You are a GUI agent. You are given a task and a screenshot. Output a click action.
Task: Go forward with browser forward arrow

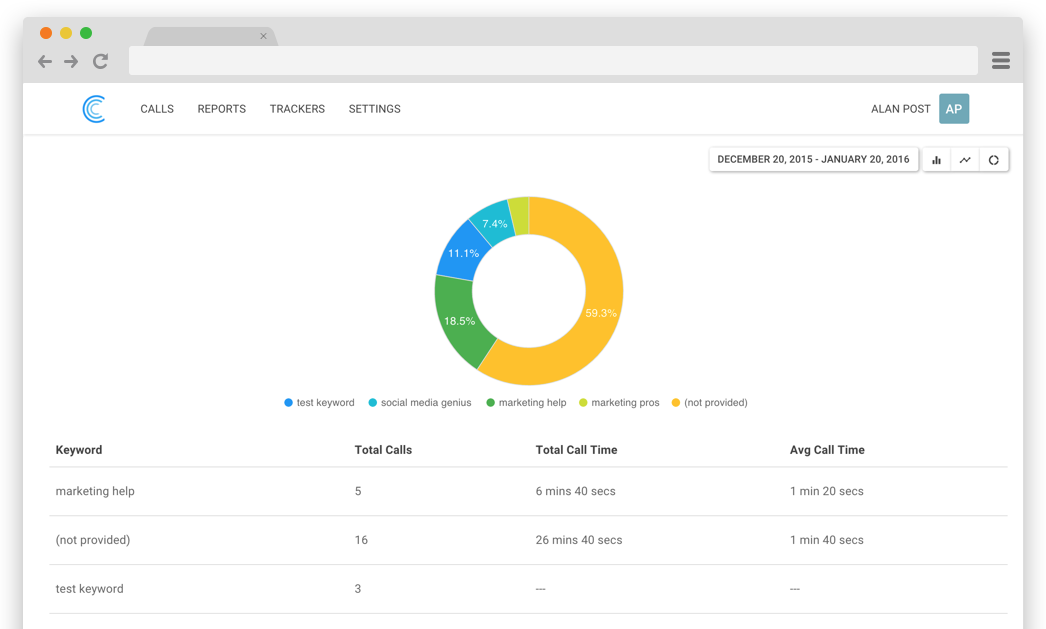coord(71,61)
